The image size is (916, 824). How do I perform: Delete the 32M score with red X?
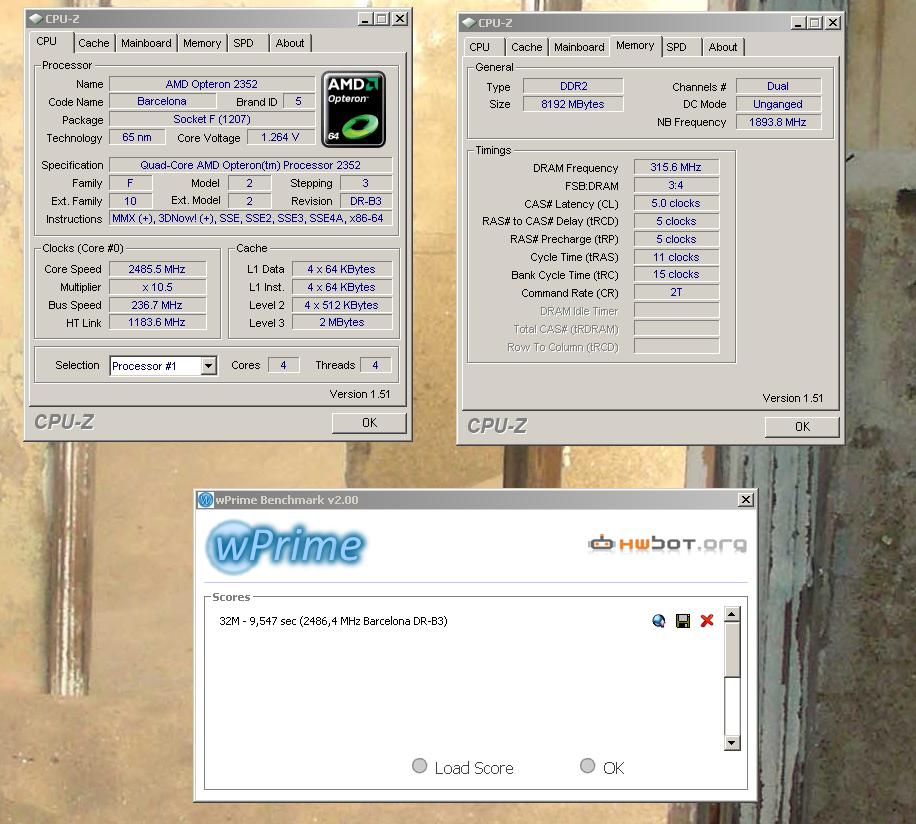707,620
